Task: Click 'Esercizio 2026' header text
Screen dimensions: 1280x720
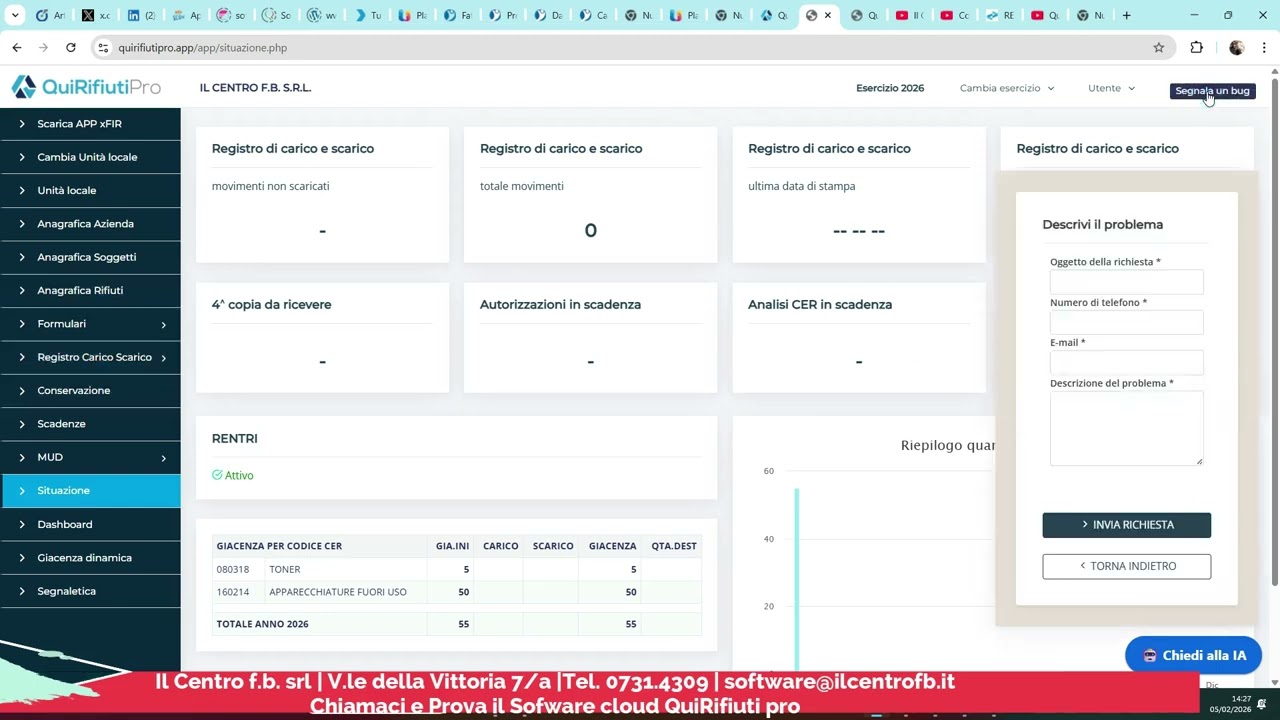Action: click(x=890, y=88)
